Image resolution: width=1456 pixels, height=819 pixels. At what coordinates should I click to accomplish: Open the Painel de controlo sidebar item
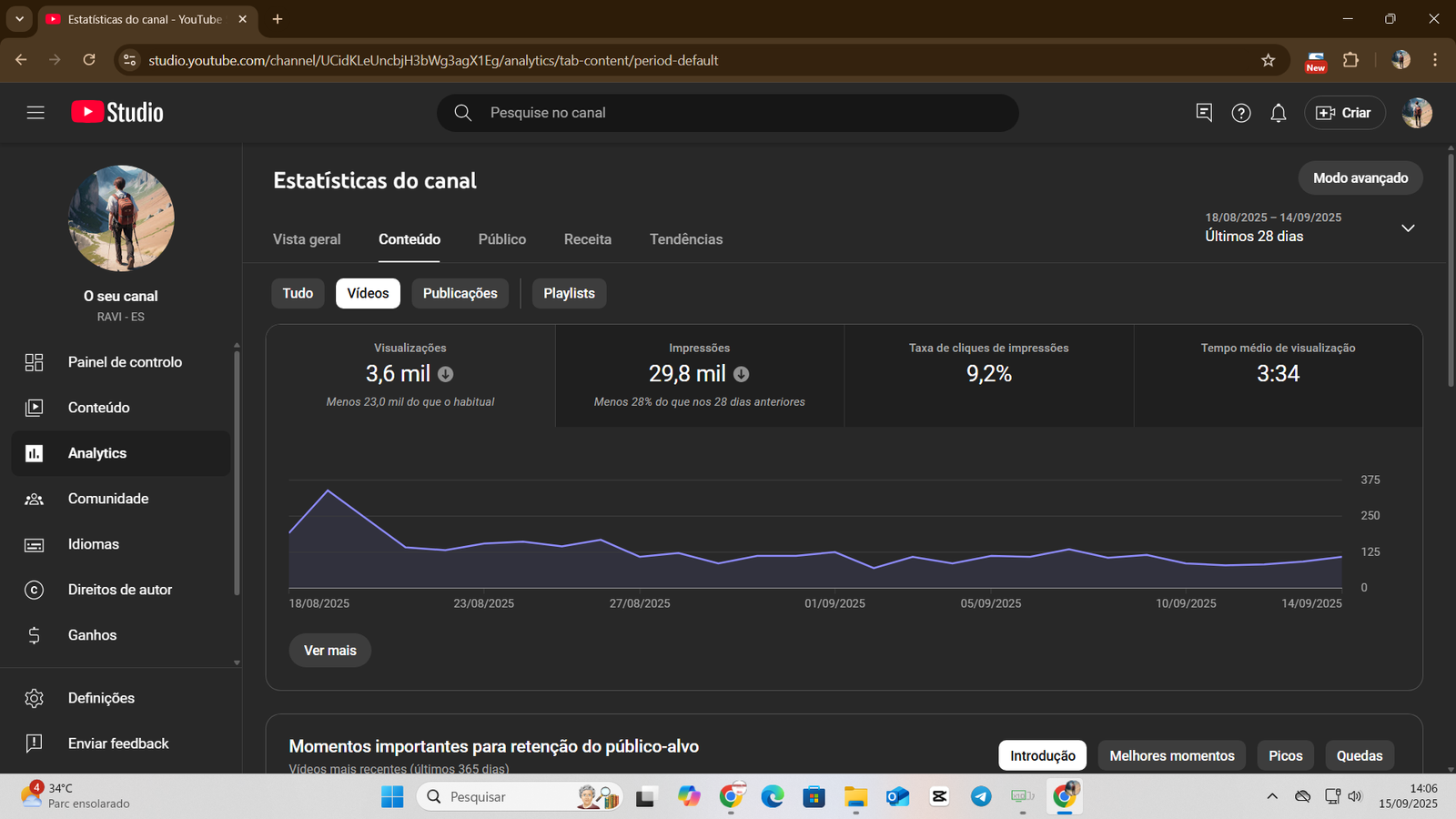[x=125, y=362]
